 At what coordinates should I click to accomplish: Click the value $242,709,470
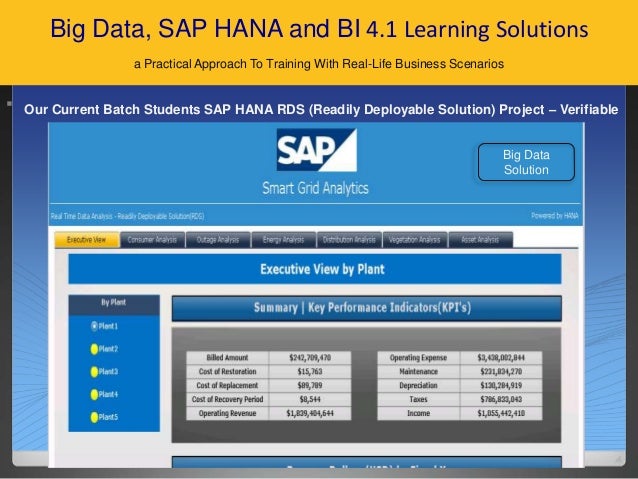(310, 358)
